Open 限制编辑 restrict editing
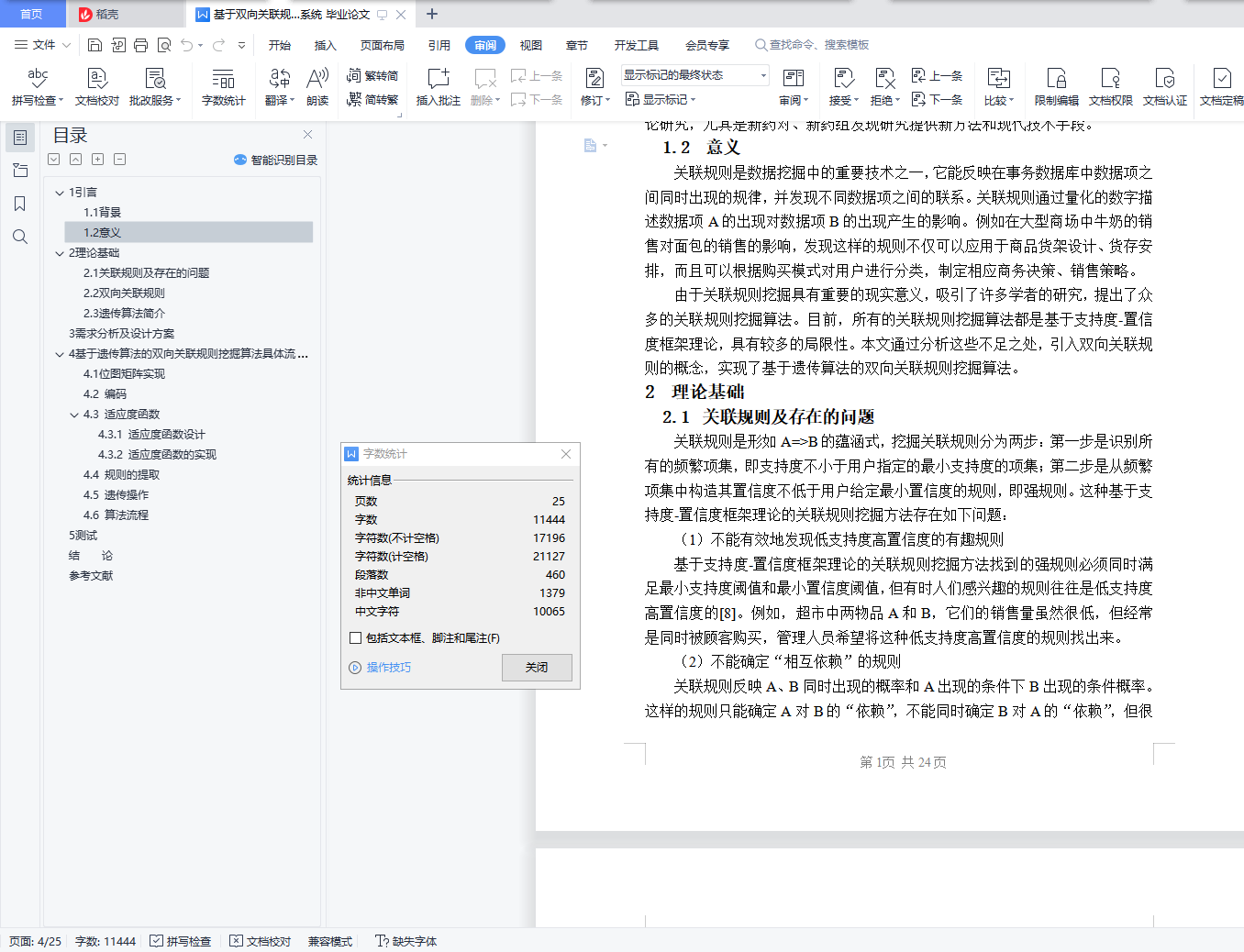 point(1057,87)
